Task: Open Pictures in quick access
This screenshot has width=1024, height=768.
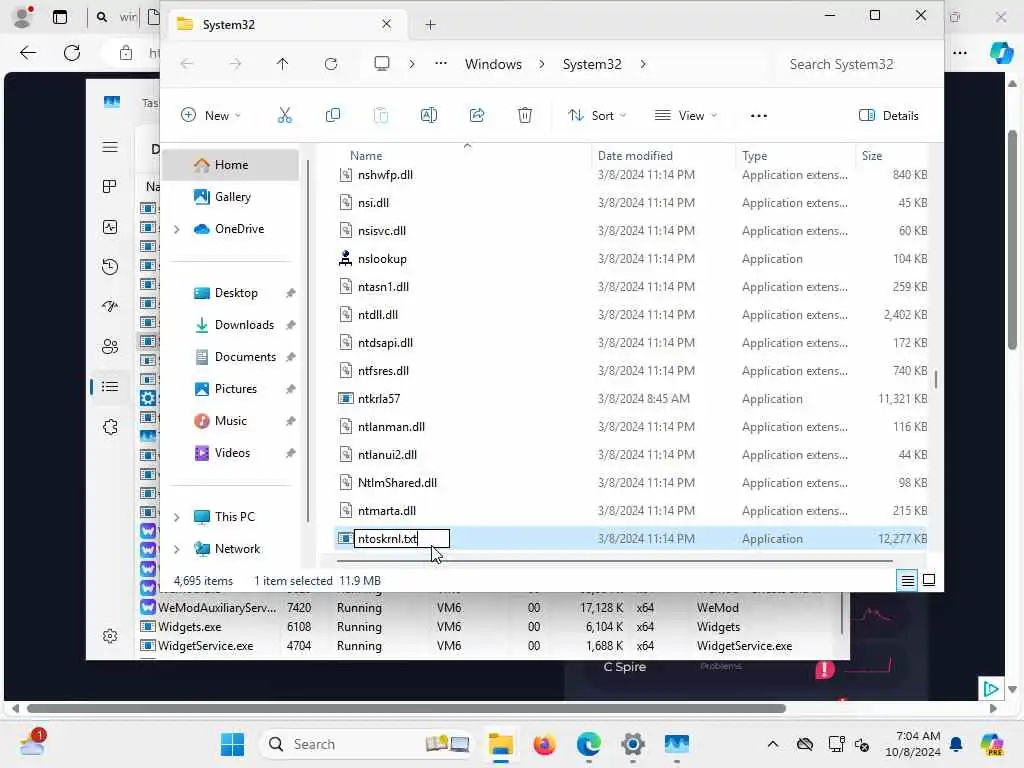Action: pyautogui.click(x=235, y=389)
